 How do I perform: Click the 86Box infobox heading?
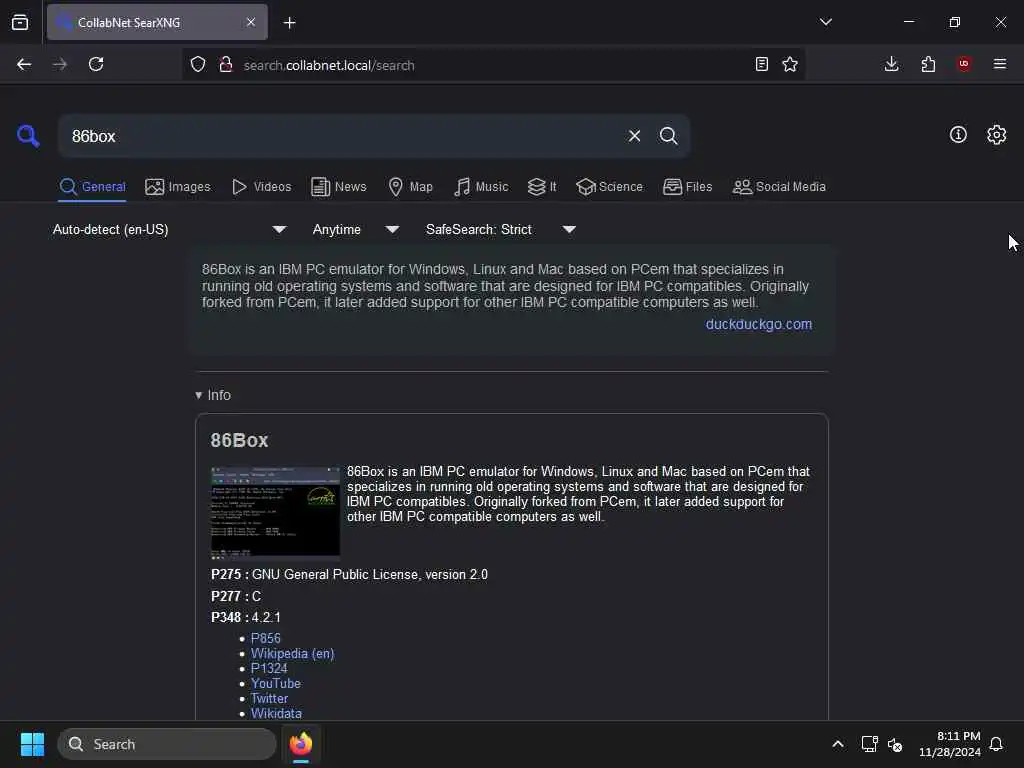tap(239, 440)
